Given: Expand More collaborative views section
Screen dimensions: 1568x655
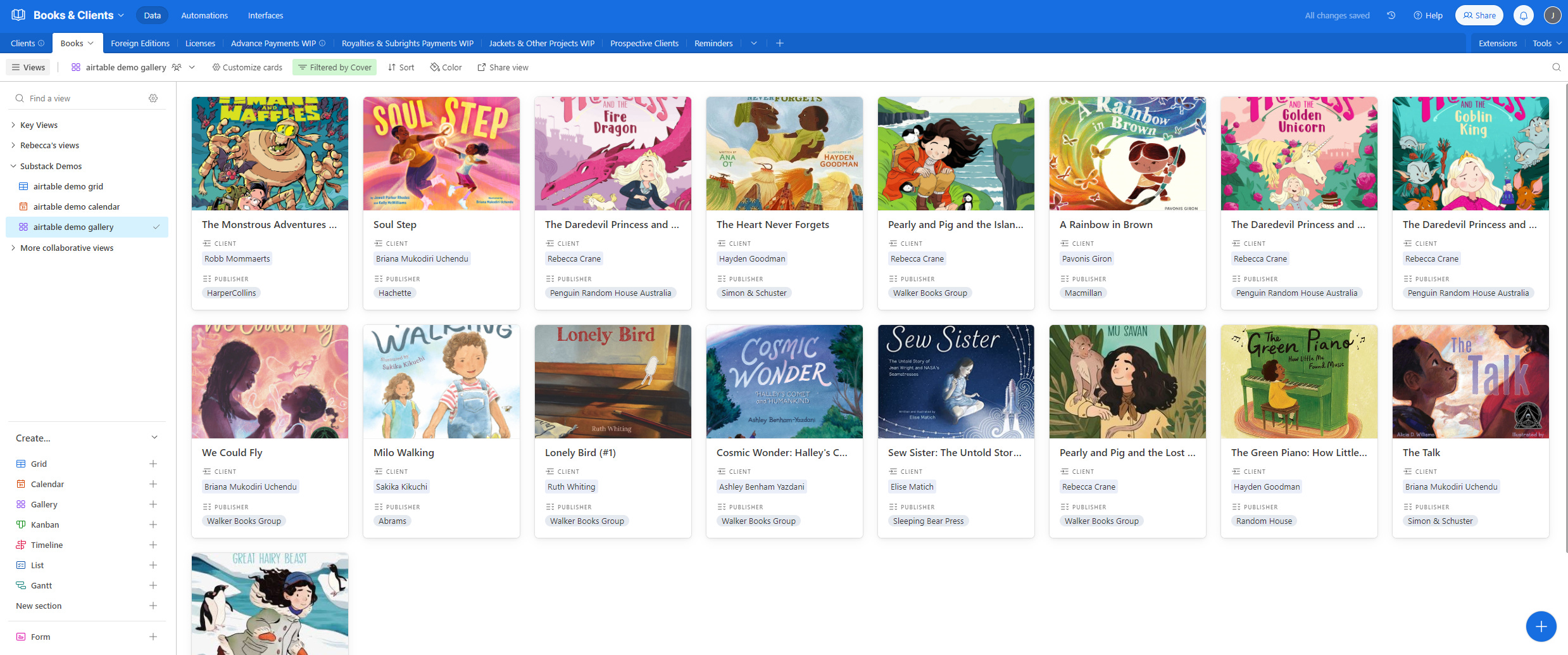Looking at the screenshot, I should point(13,248).
